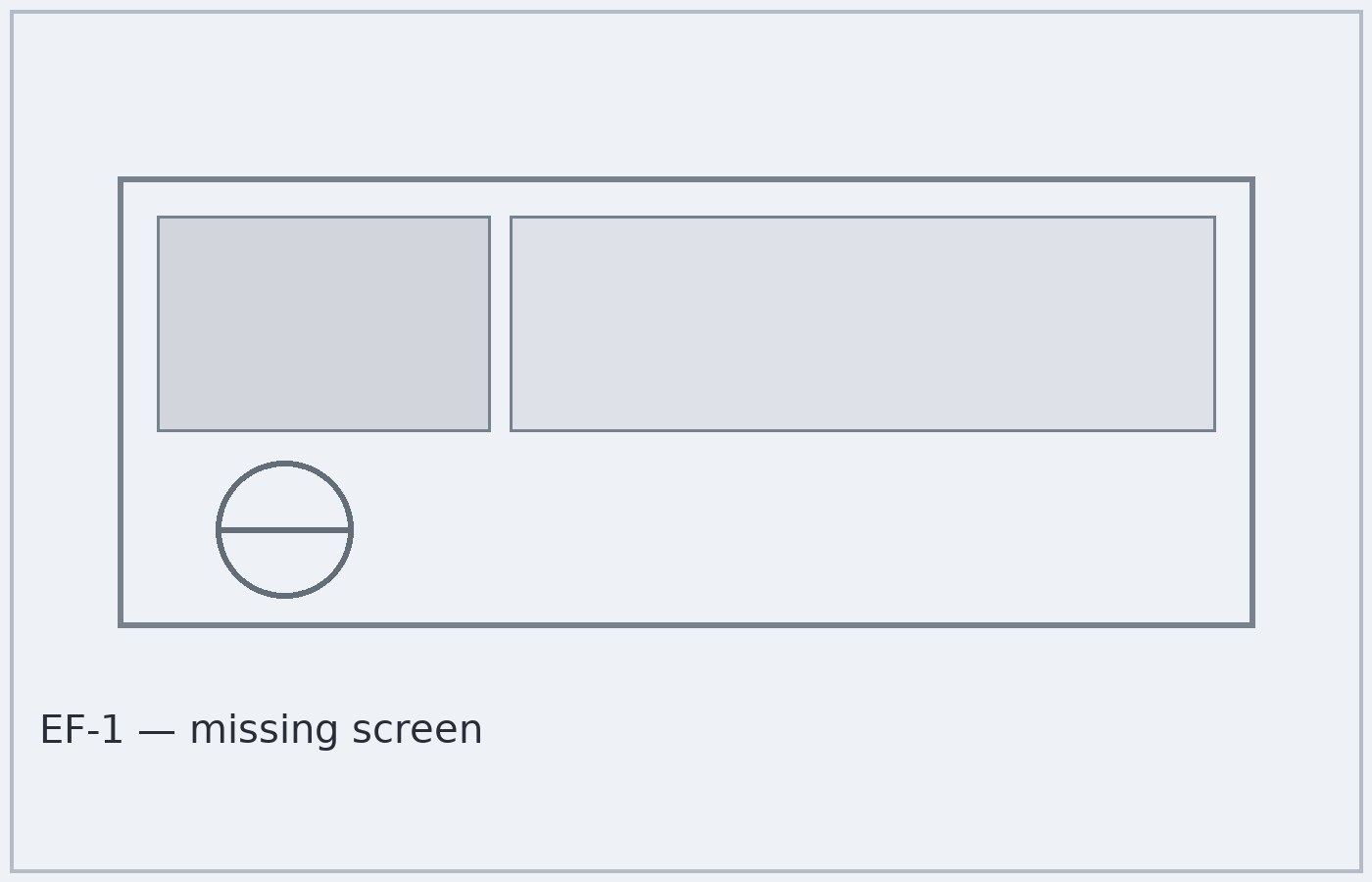
Task: Click the circle icon with horizontal line
Action: [284, 529]
